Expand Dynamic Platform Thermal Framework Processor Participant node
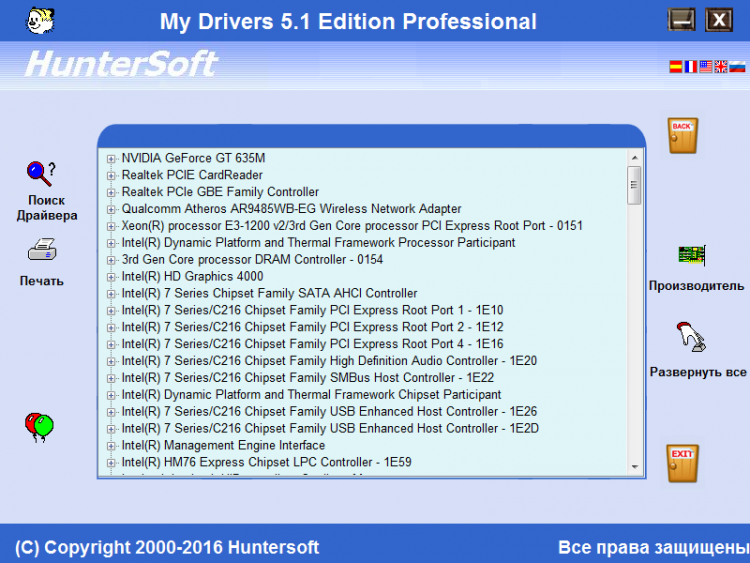 tap(111, 243)
